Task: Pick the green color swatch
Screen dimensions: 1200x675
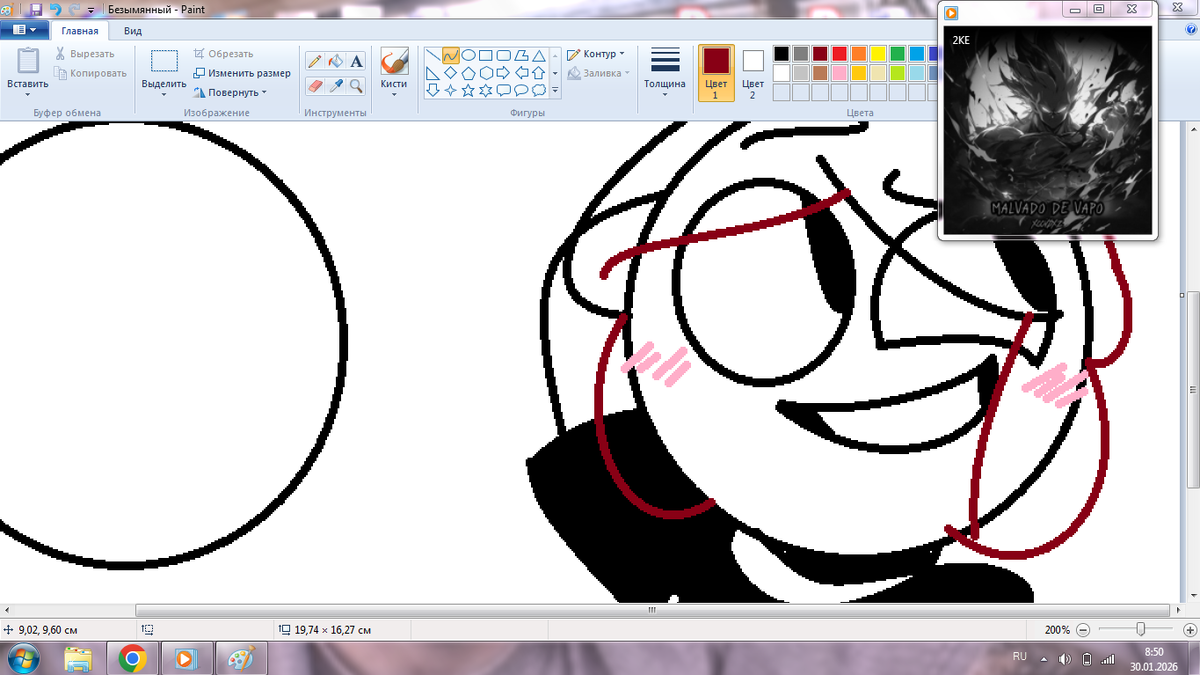Action: pyautogui.click(x=898, y=54)
